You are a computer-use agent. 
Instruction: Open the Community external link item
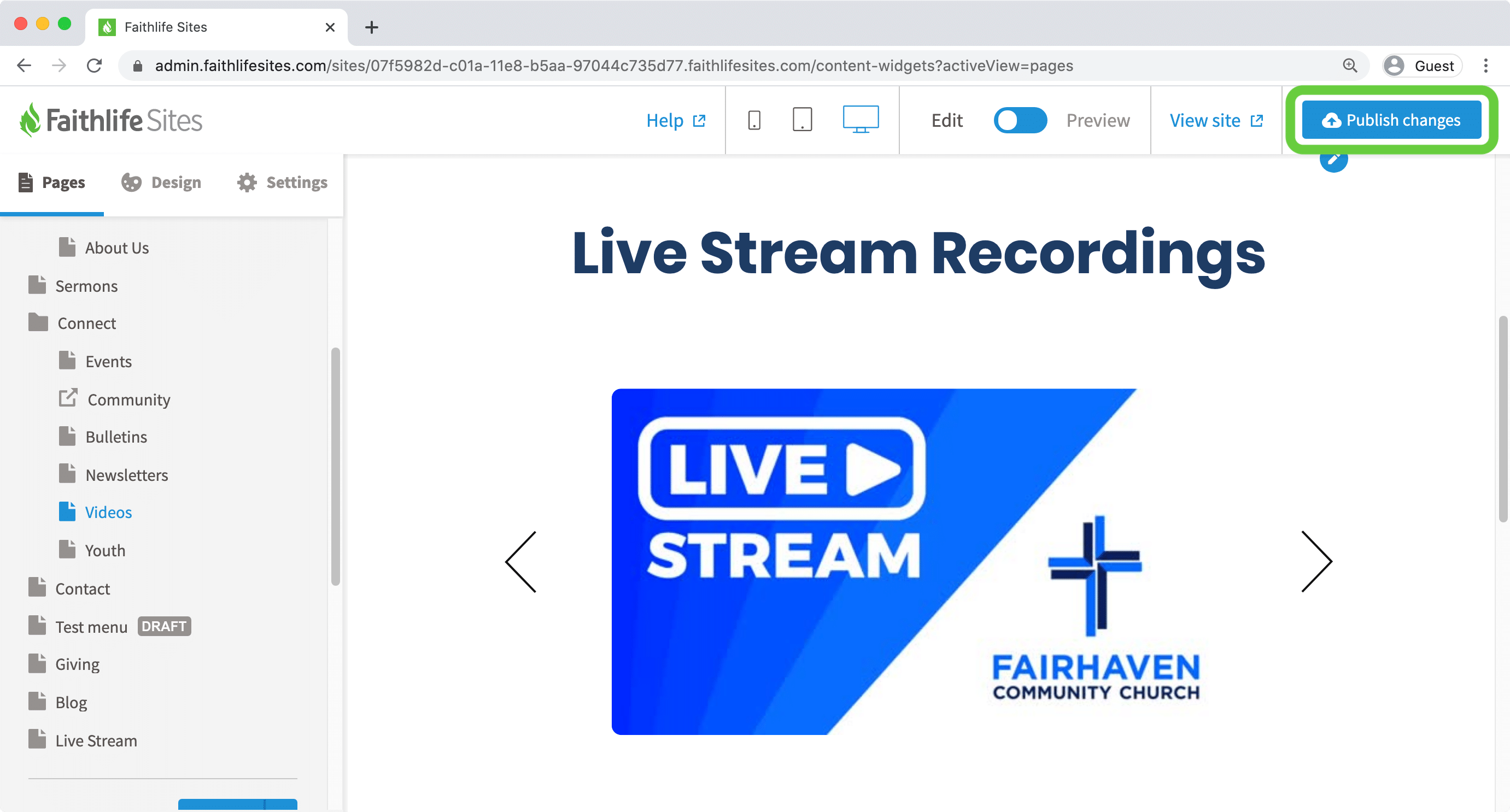coord(129,399)
